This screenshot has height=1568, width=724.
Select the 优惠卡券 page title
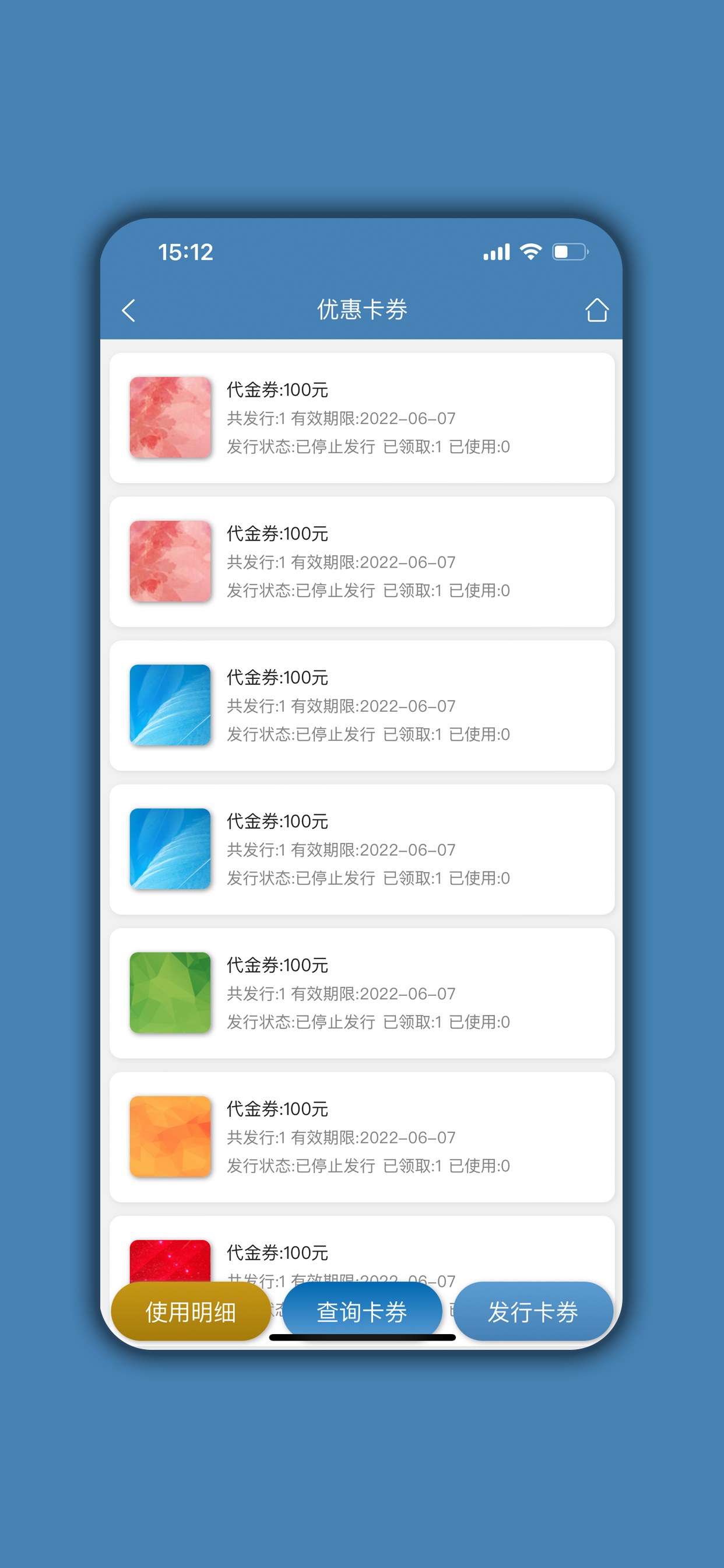click(362, 310)
